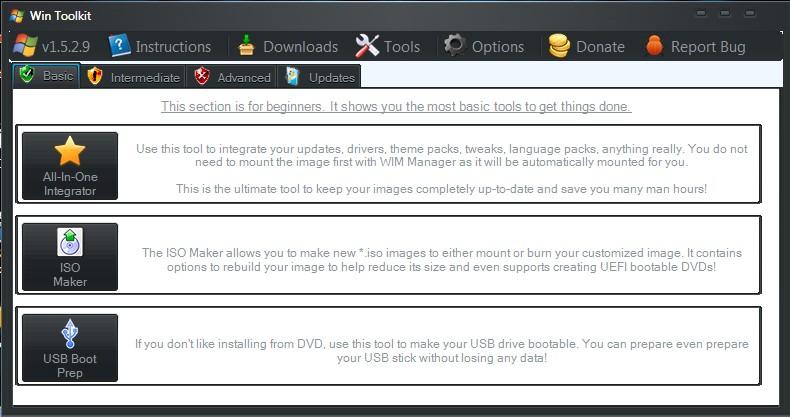Click the Win Toolkit title bar icon
Viewport: 790px width, 417px height.
pyautogui.click(x=17, y=16)
